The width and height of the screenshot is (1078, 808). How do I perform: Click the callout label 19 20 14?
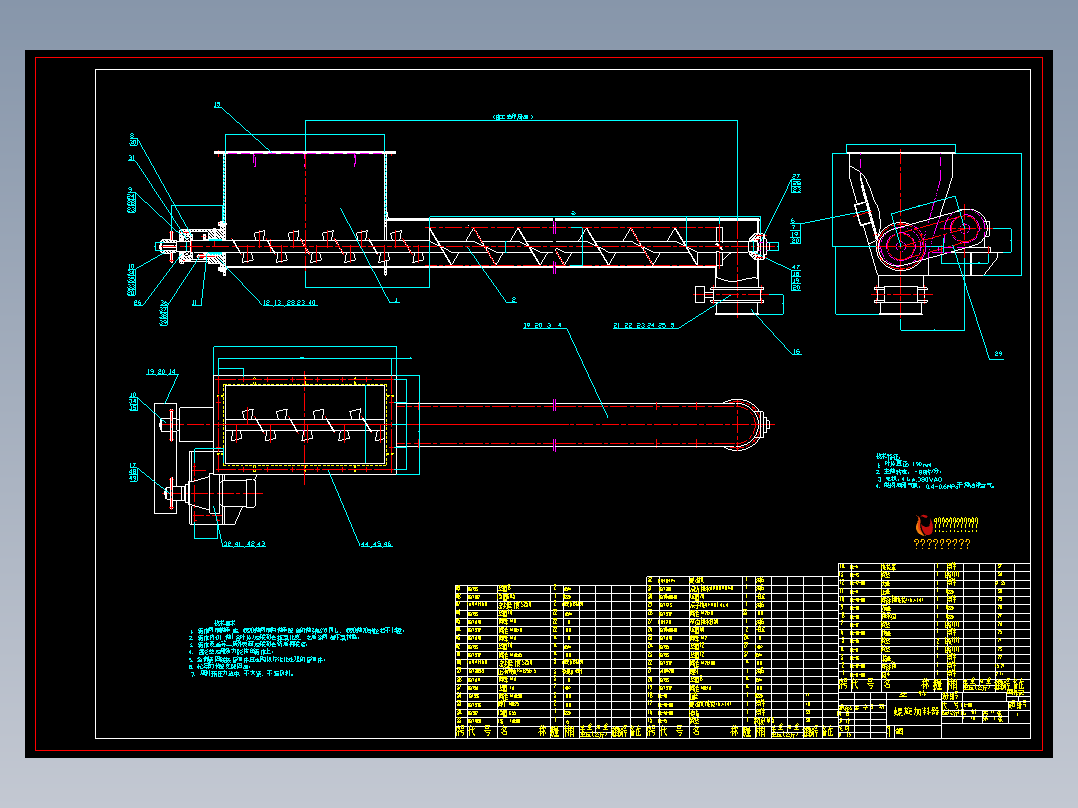tap(162, 372)
